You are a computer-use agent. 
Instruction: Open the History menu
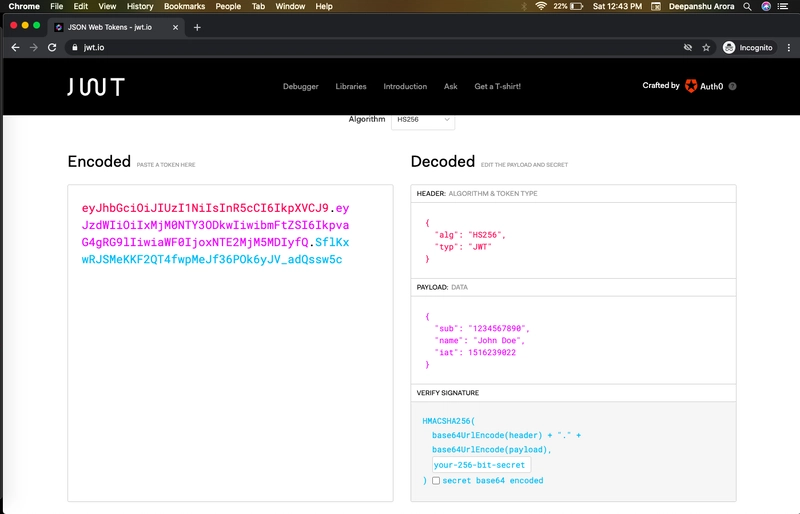(x=140, y=6)
